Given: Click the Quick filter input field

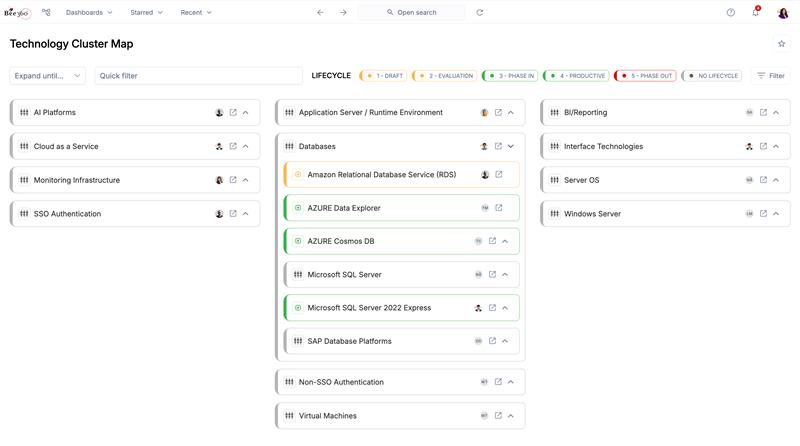Looking at the screenshot, I should click(x=198, y=76).
